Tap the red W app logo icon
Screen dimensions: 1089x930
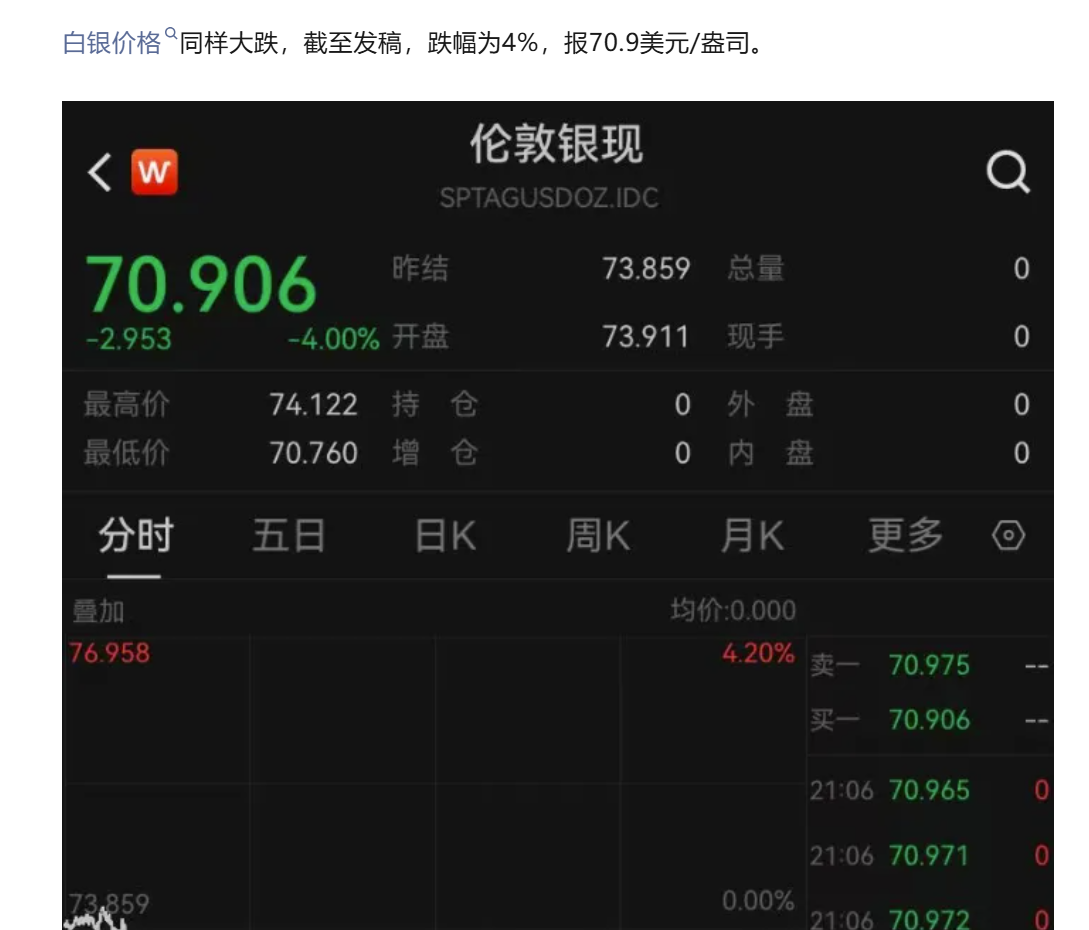154,172
